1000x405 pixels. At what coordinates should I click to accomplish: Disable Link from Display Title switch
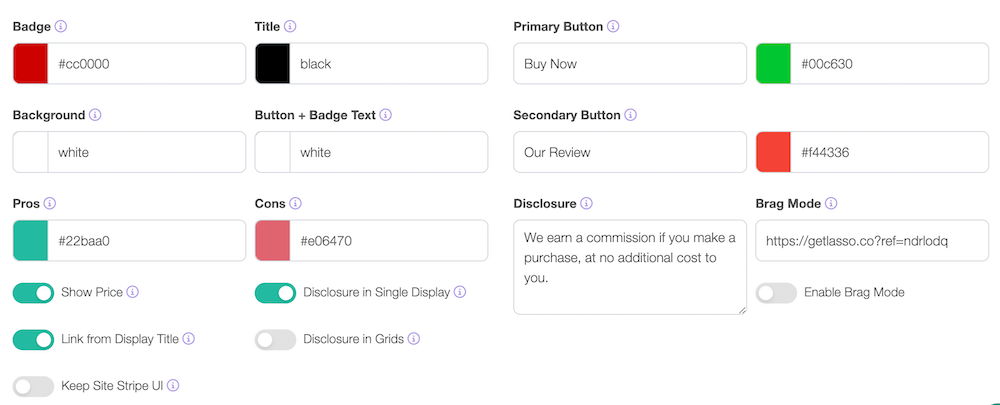tap(33, 339)
